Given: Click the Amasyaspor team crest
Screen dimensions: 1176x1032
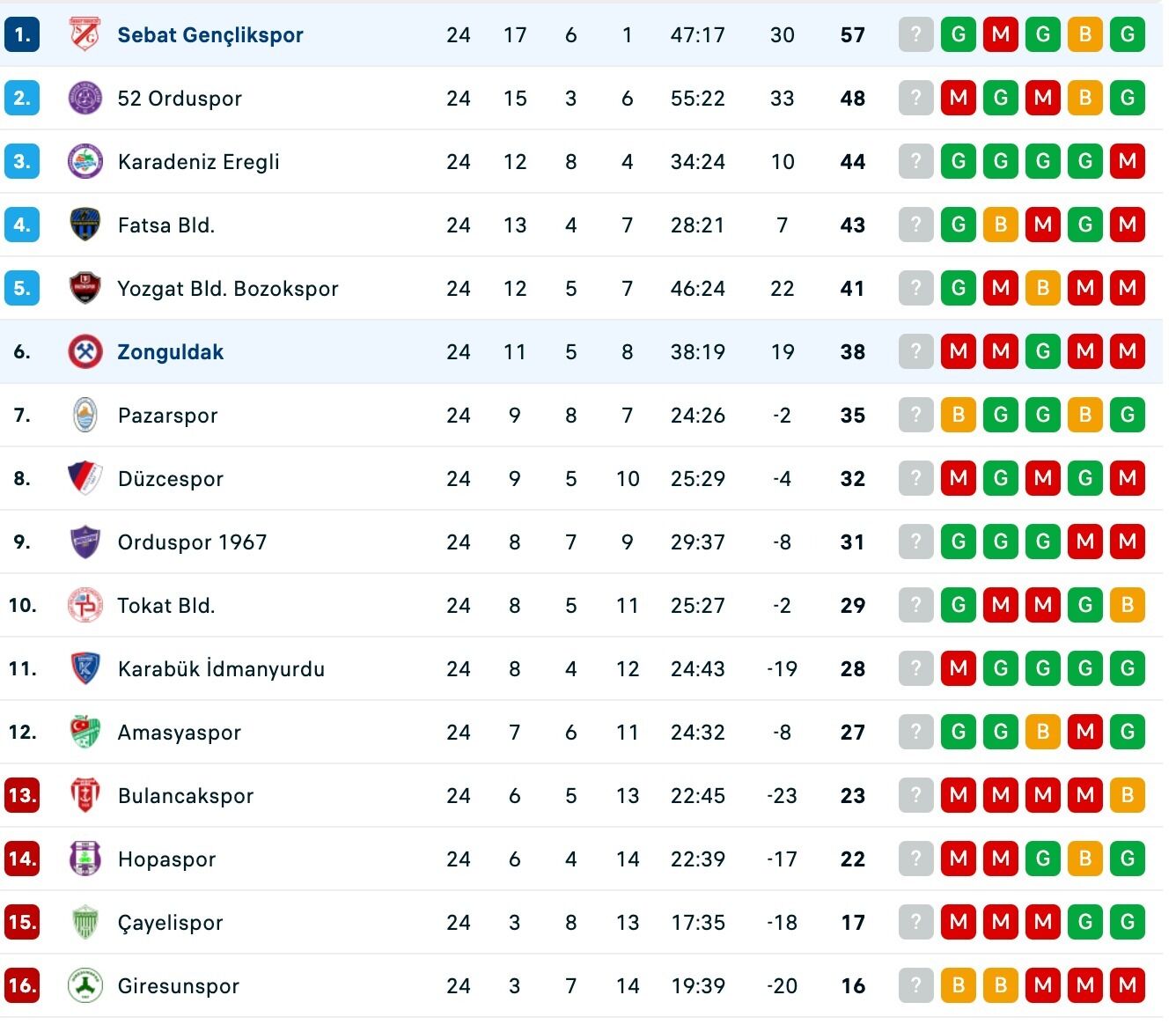Looking at the screenshot, I should [x=85, y=732].
